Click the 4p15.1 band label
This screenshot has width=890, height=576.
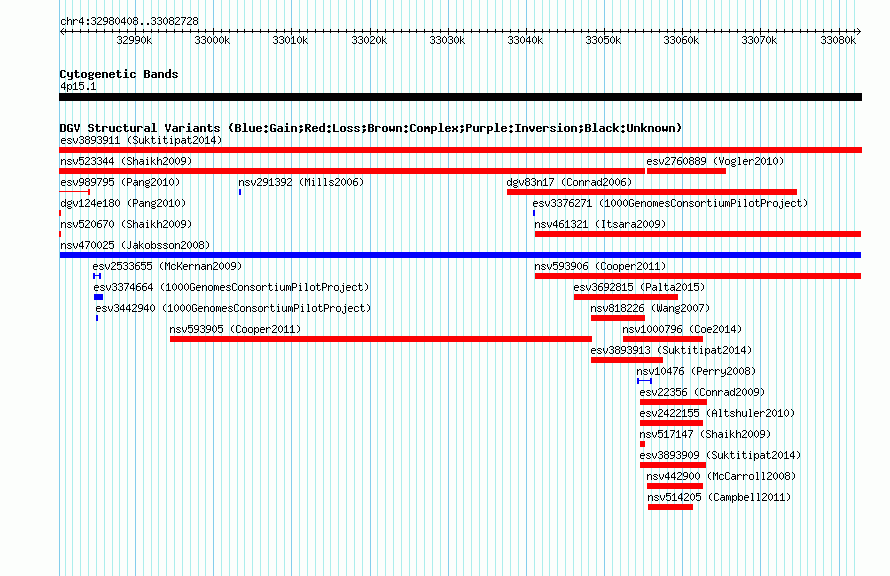[x=78, y=86]
